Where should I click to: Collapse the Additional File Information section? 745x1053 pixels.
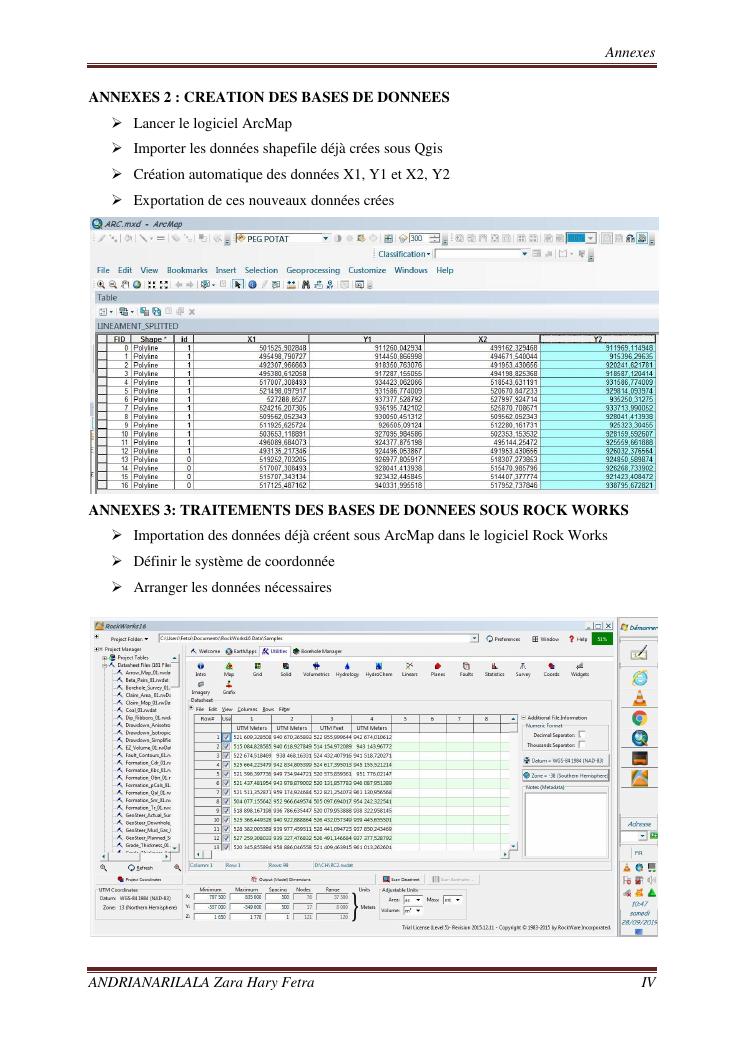tap(521, 718)
